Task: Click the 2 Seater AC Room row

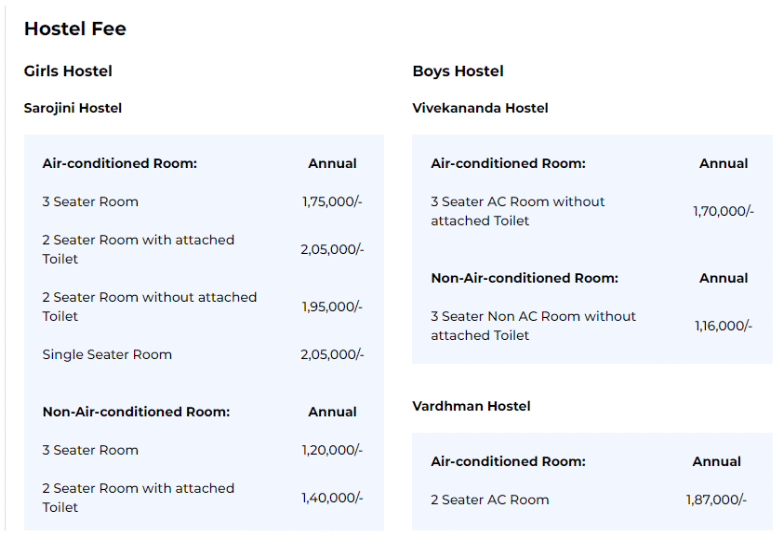Action: [490, 500]
